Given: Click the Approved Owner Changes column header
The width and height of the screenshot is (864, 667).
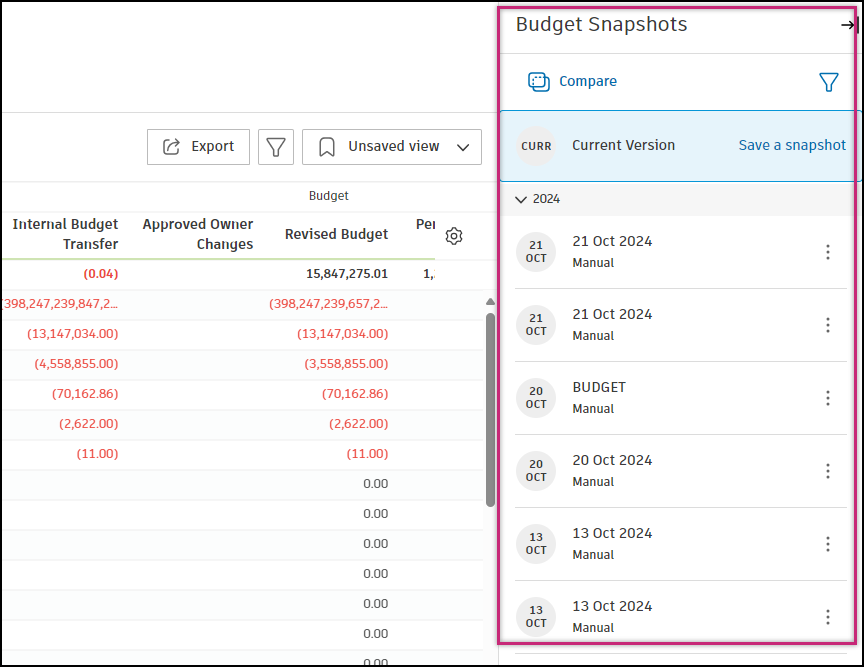Looking at the screenshot, I should [197, 234].
